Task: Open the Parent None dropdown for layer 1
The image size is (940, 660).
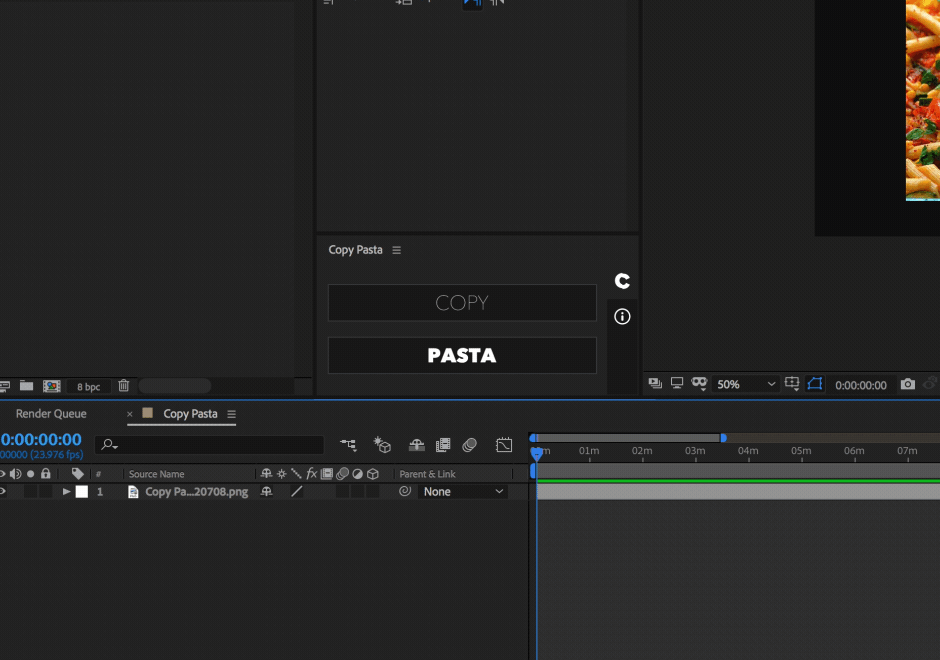Action: (463, 492)
